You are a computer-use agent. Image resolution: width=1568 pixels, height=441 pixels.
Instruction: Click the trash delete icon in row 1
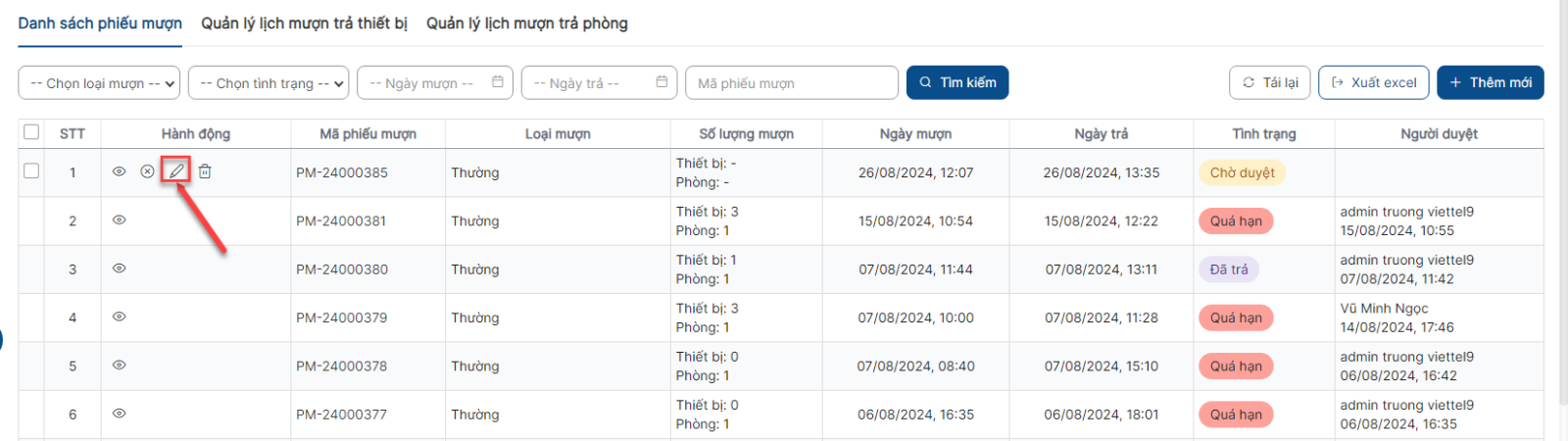coord(205,171)
